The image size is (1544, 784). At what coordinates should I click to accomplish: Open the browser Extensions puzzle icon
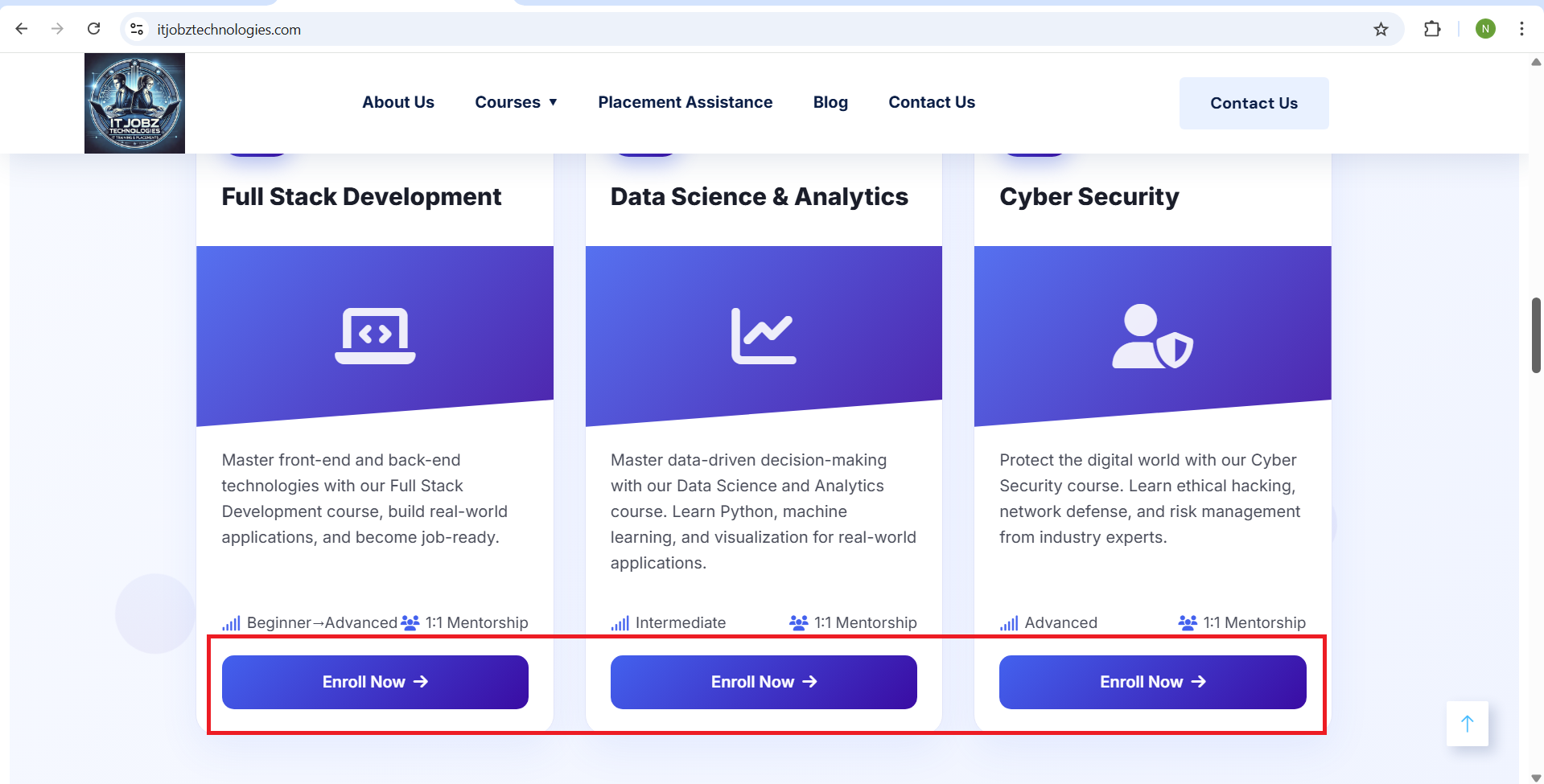(x=1432, y=30)
